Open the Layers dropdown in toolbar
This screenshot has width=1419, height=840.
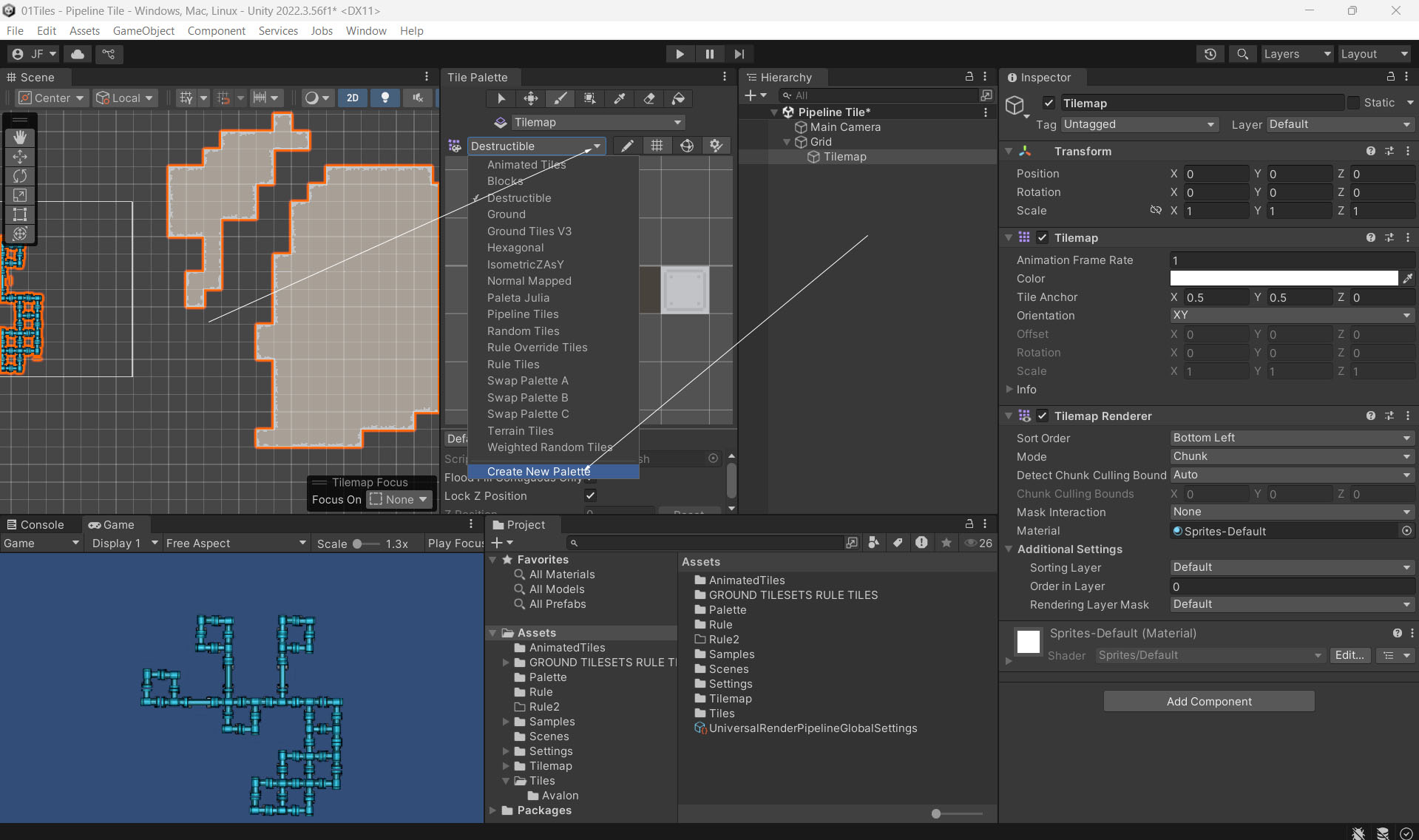tap(1296, 54)
